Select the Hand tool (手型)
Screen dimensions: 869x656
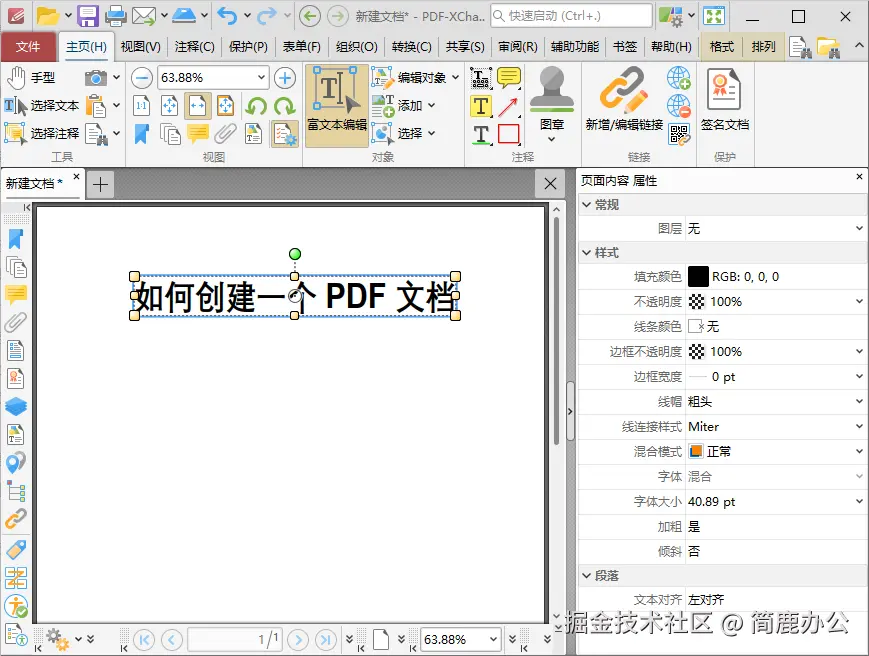[x=40, y=77]
